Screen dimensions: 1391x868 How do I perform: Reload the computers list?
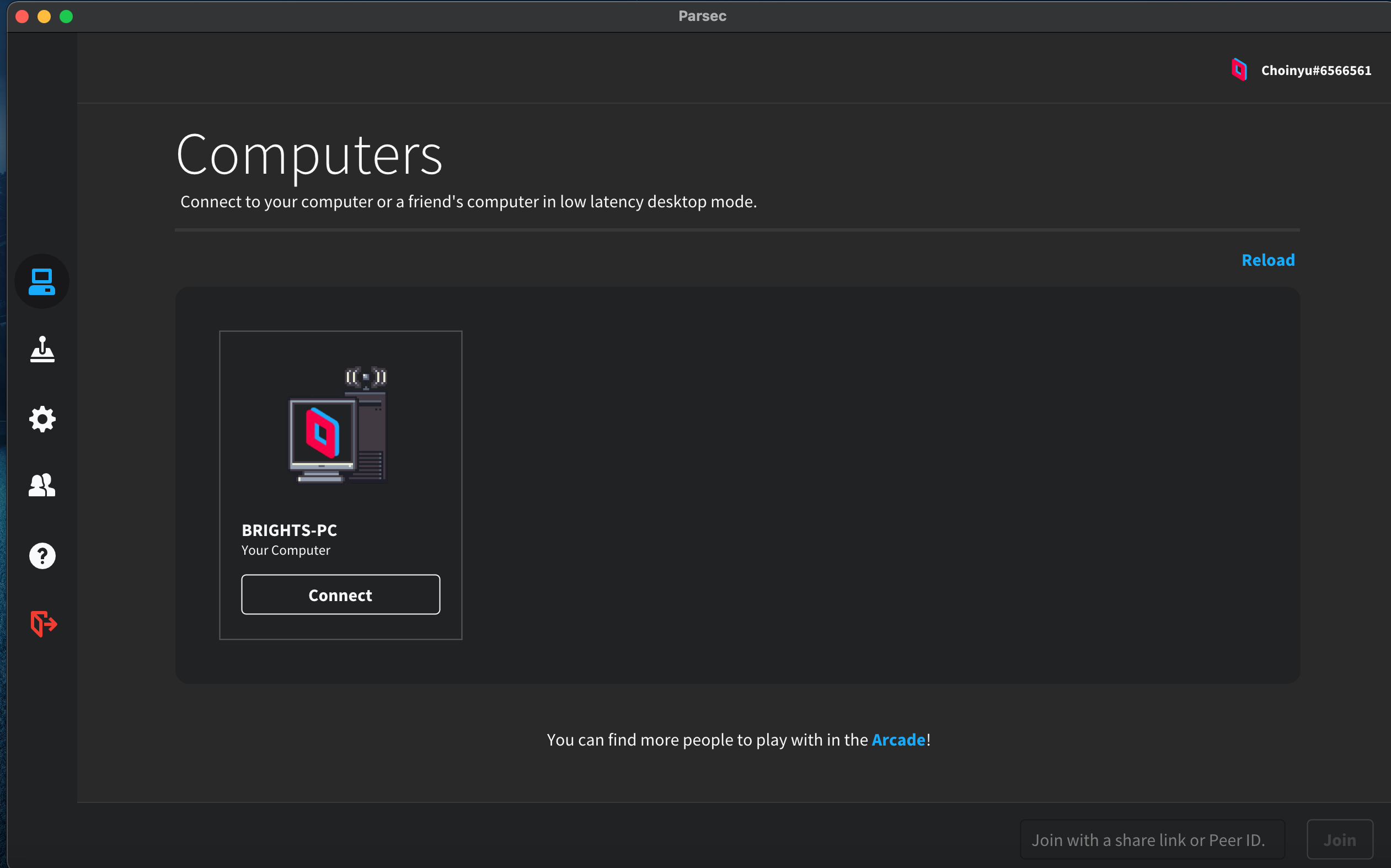point(1267,260)
